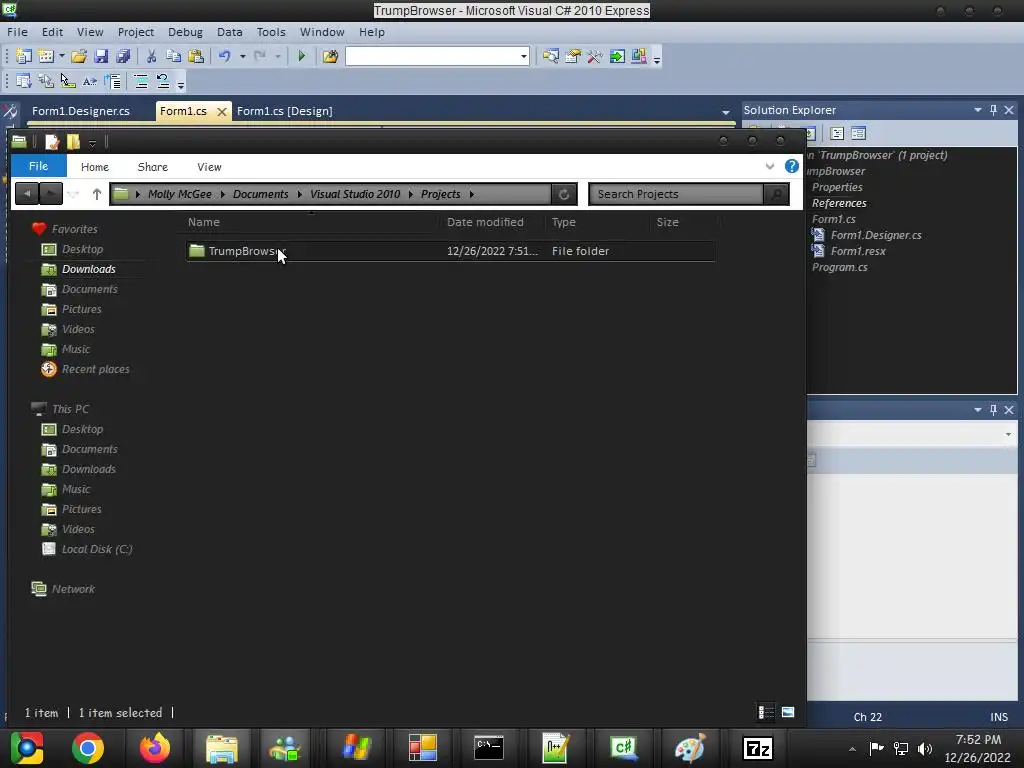Open the Debug menu
The width and height of the screenshot is (1024, 768).
185,32
